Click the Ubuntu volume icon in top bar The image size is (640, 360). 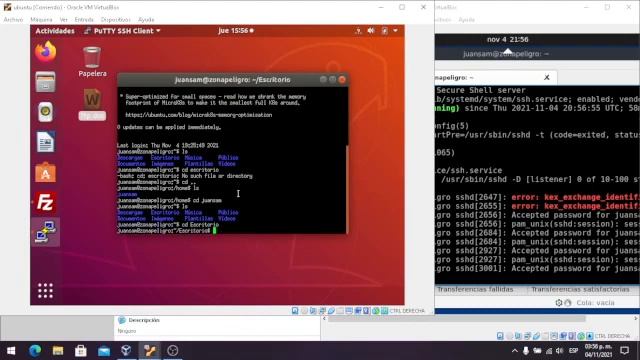[x=371, y=31]
